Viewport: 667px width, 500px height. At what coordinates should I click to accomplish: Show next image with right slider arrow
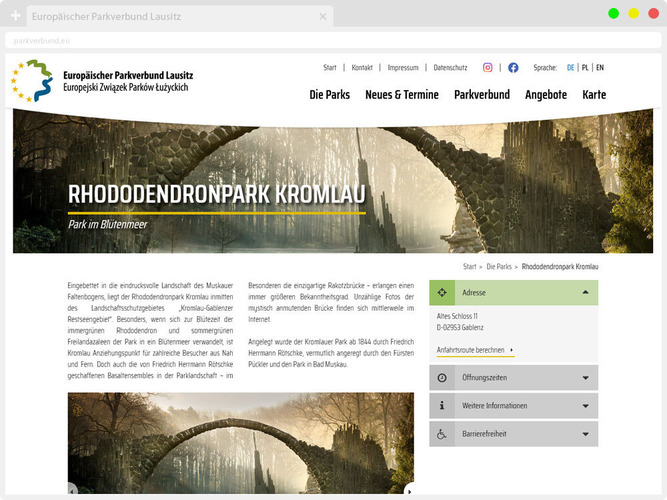tap(409, 490)
